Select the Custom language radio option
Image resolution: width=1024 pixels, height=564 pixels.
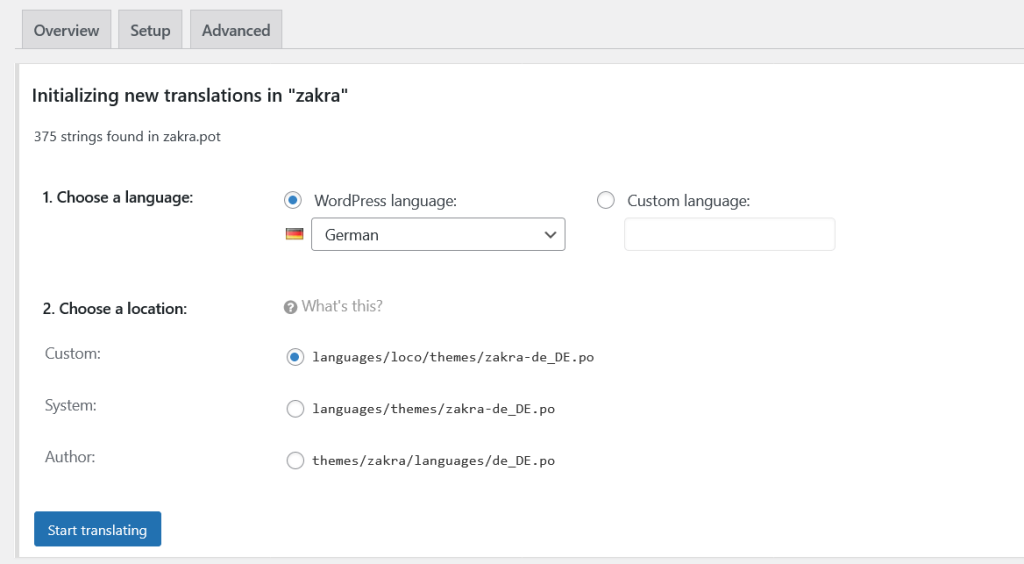point(605,200)
